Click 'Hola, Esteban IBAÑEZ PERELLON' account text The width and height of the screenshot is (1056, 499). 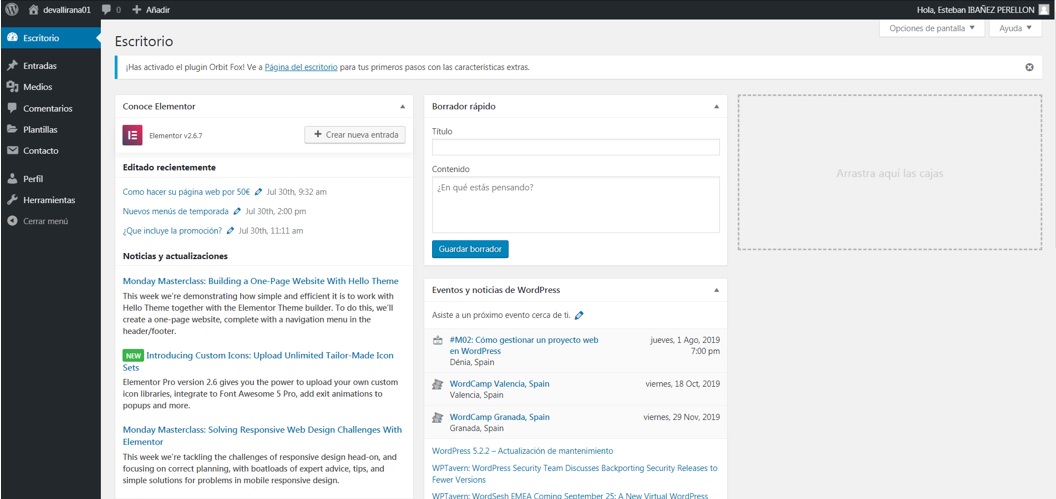click(975, 9)
